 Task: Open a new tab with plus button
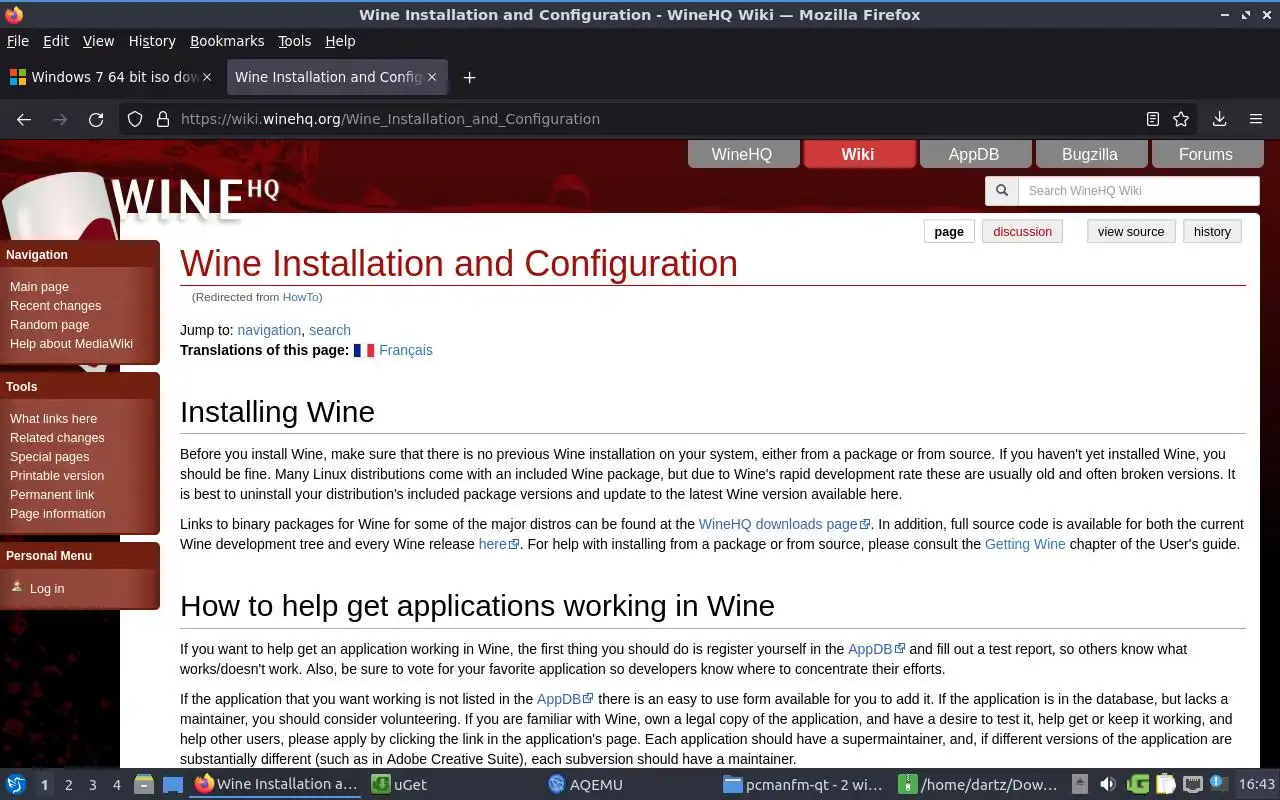click(469, 77)
